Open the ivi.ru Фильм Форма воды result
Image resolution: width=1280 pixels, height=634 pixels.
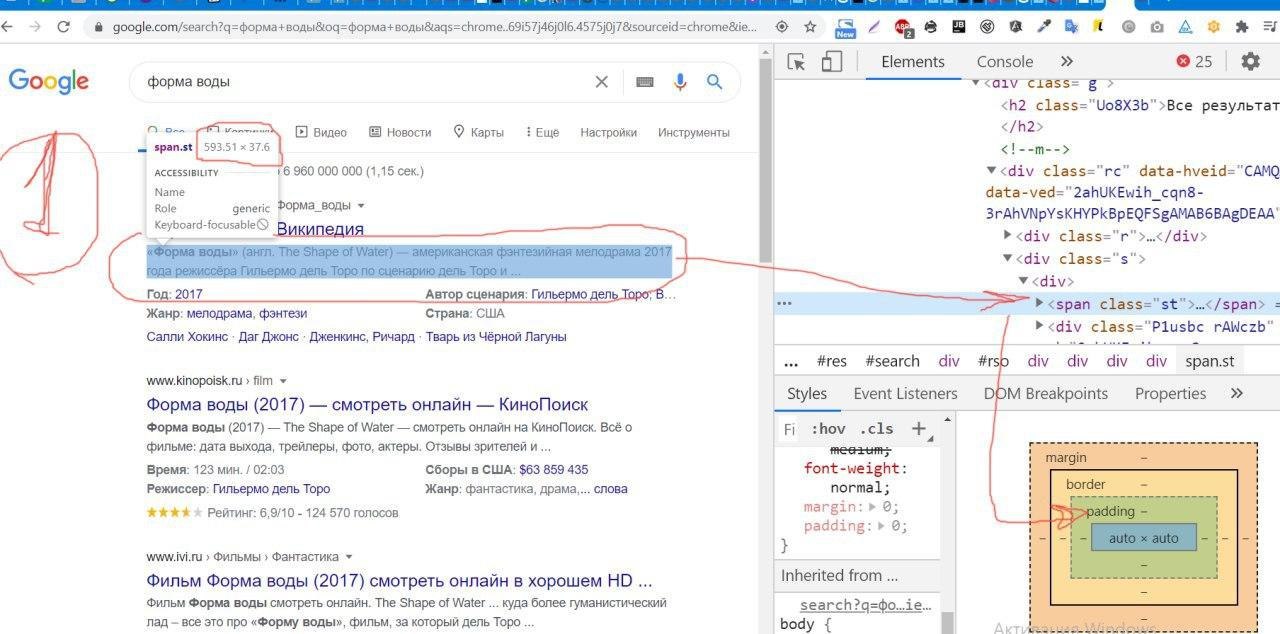click(399, 580)
